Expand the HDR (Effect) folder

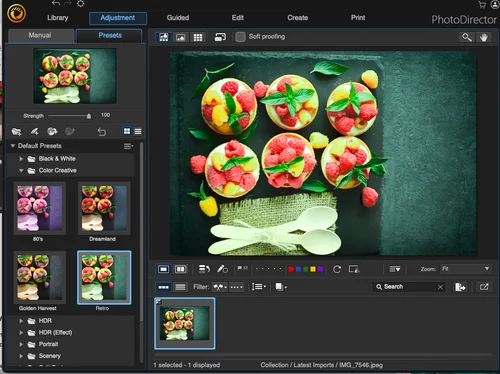click(21, 332)
